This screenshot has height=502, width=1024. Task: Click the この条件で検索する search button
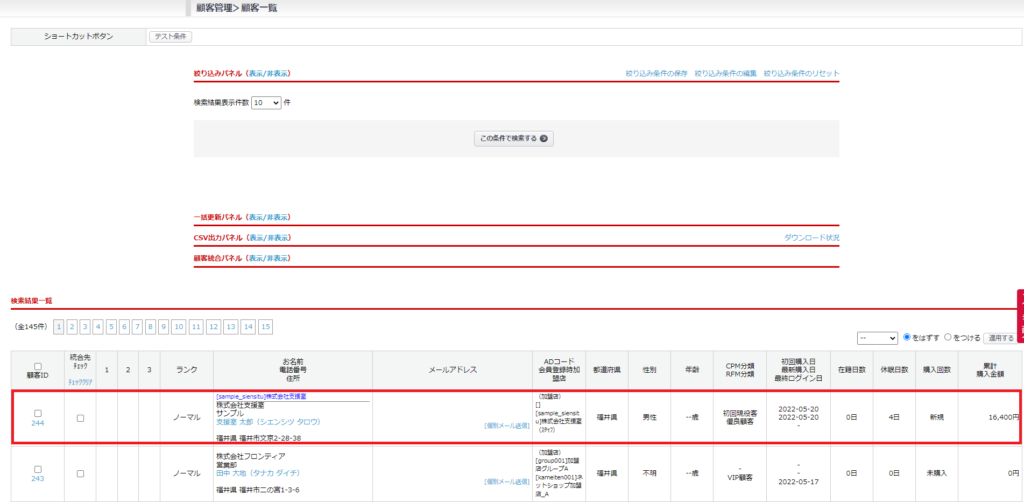click(x=514, y=139)
